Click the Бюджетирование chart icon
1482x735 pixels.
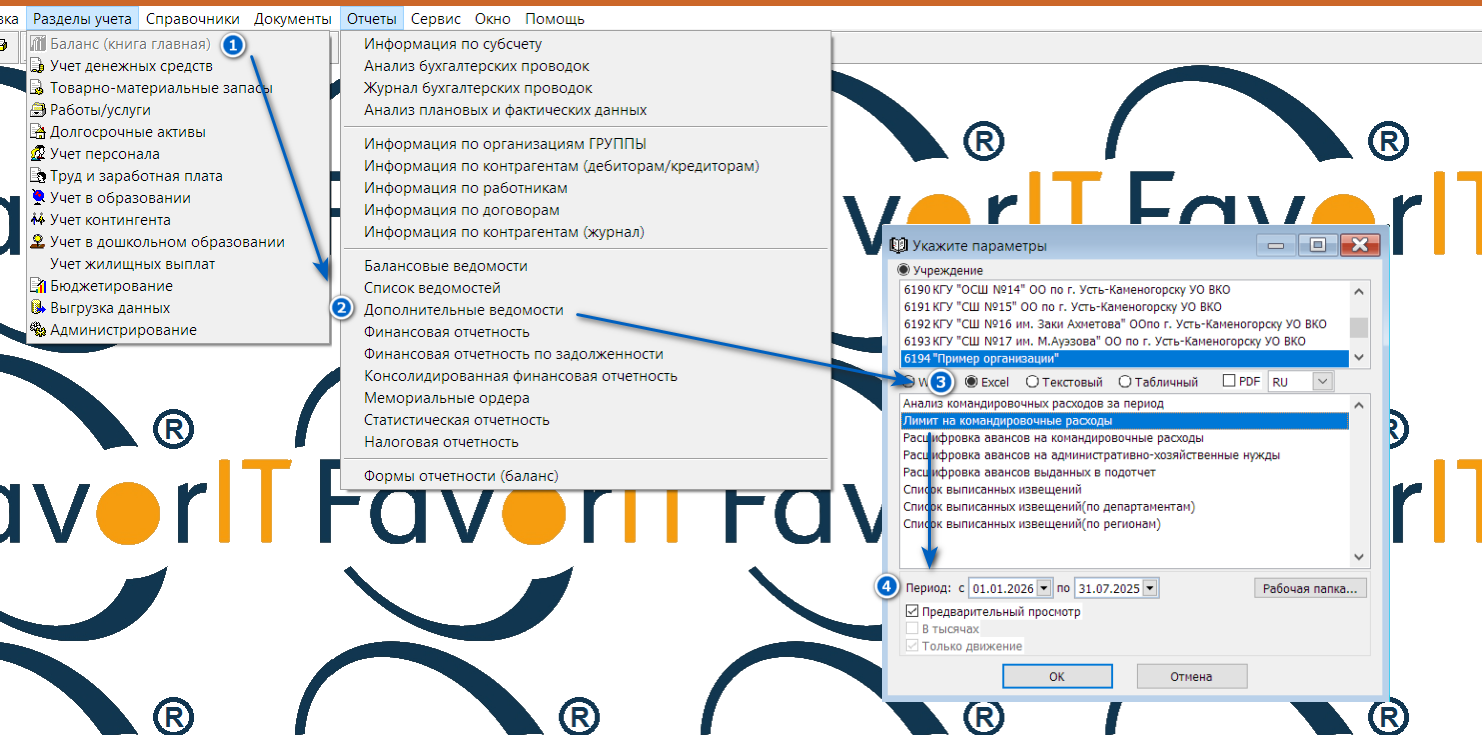[38, 286]
